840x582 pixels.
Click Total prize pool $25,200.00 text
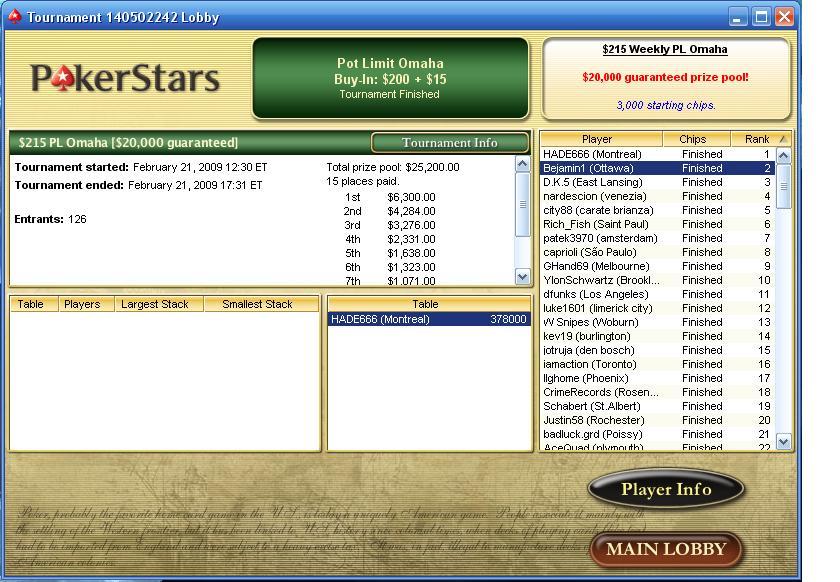[x=393, y=167]
